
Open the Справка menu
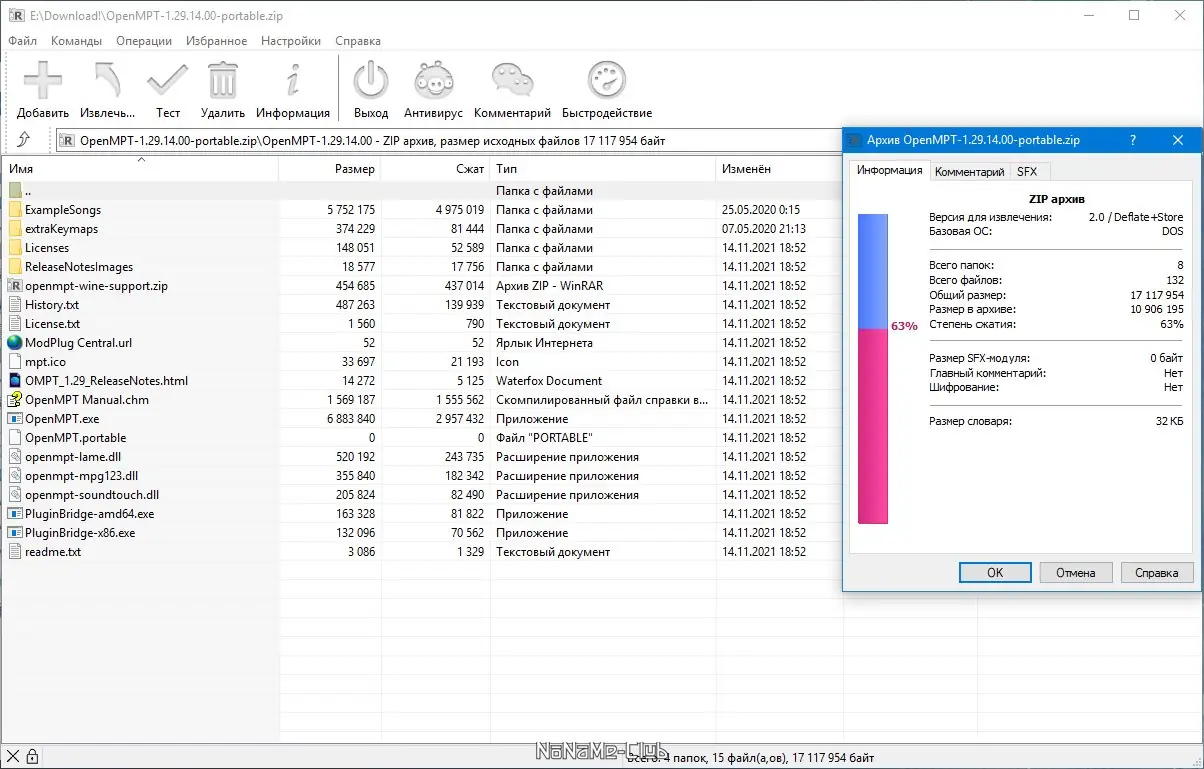tap(358, 41)
